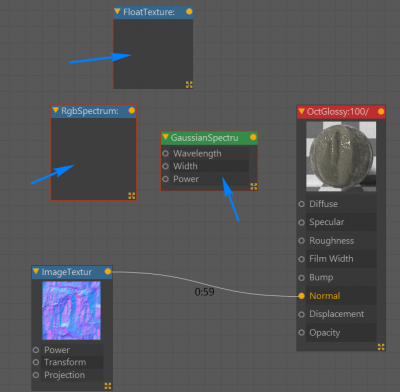Image resolution: width=400 pixels, height=392 pixels.
Task: Click the normal map image thumbnail
Action: [71, 310]
